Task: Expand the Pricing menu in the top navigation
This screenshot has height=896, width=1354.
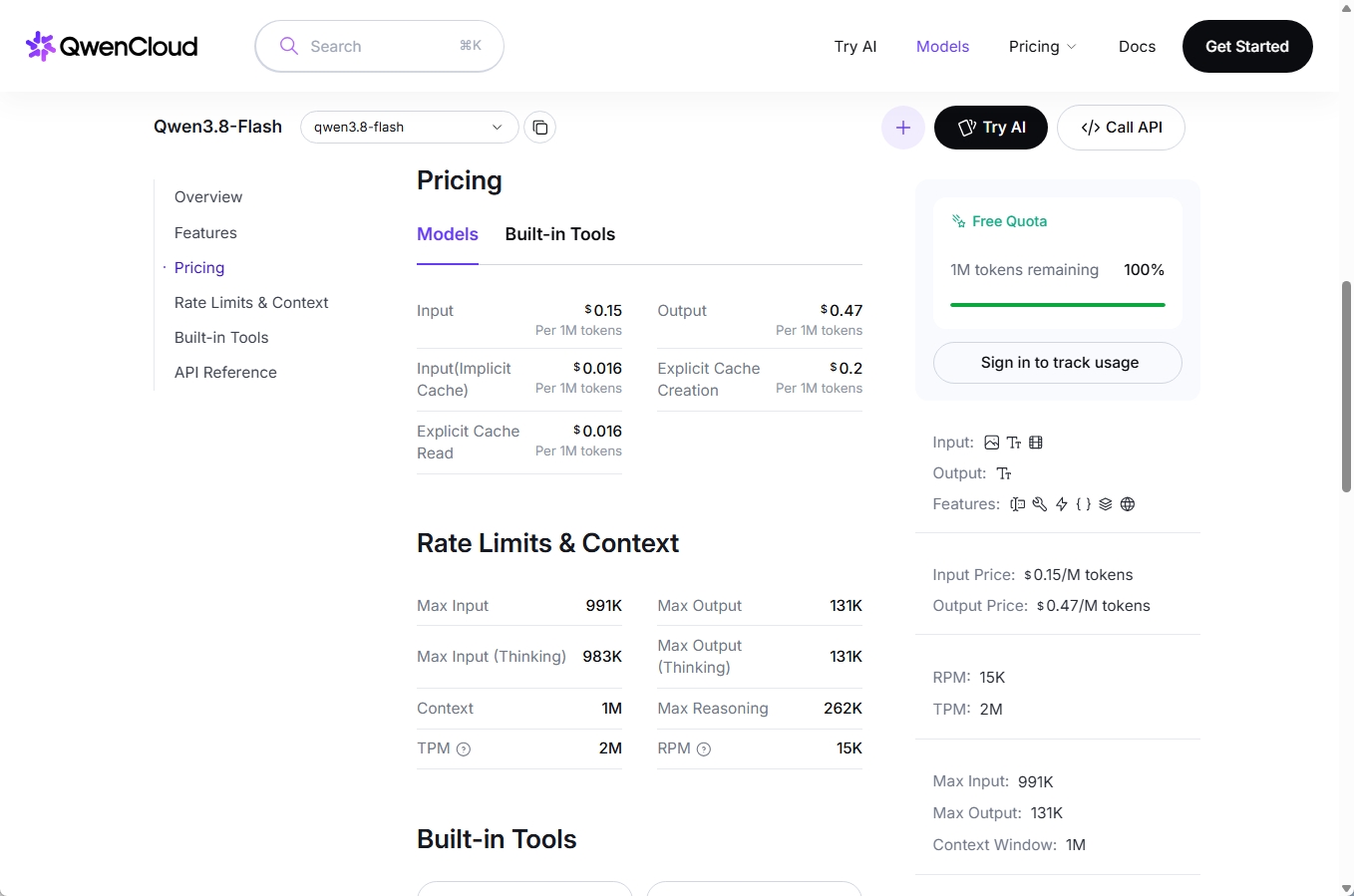Action: [1043, 46]
